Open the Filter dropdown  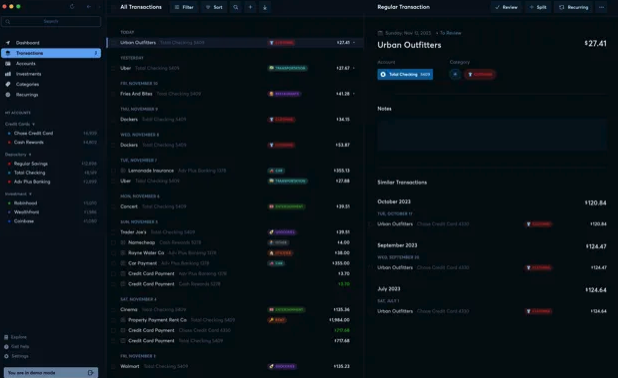click(184, 7)
